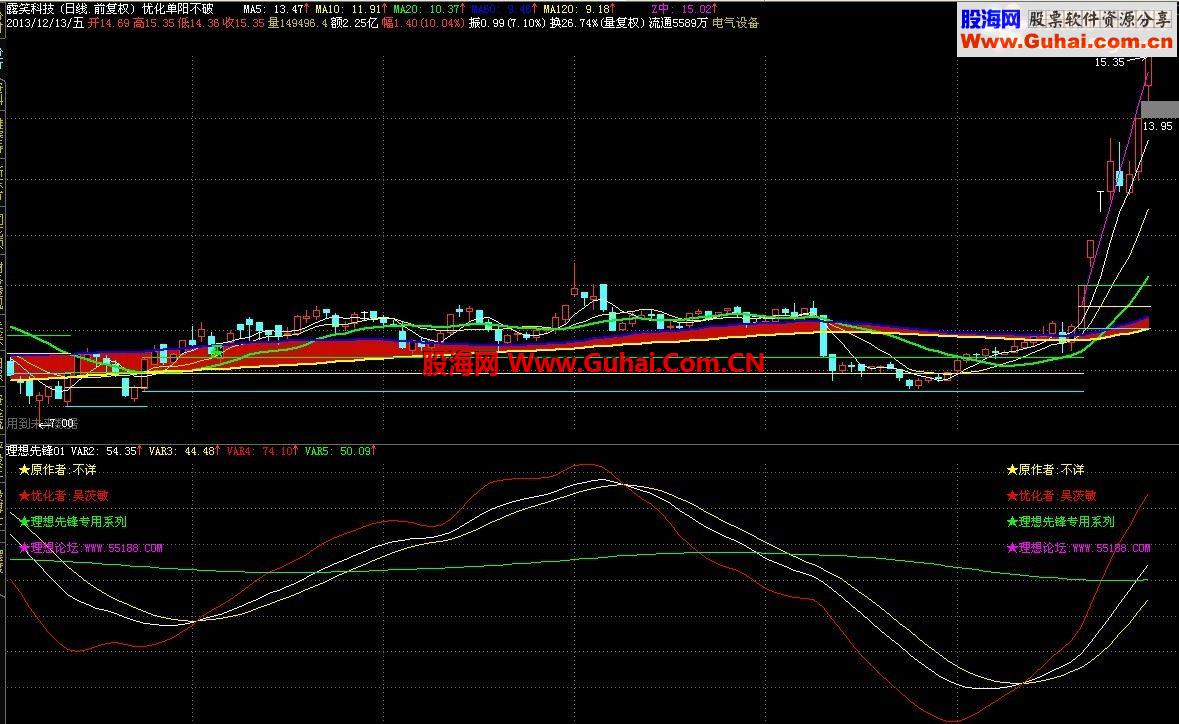Open left-side ★理想论坛:WWW.55188.COM text
This screenshot has height=724, width=1179.
click(x=90, y=548)
